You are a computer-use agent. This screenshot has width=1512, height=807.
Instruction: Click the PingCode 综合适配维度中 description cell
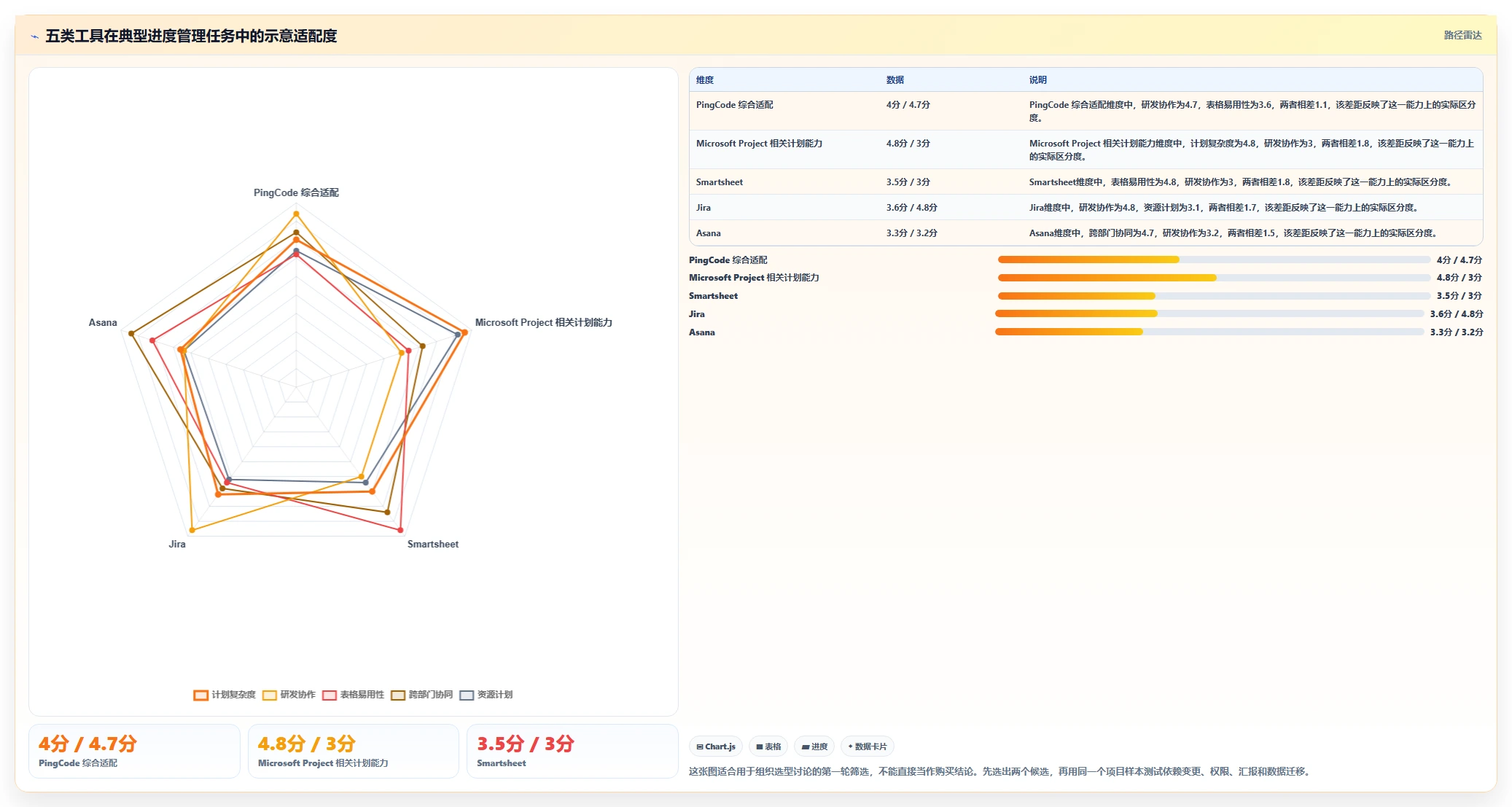1252,112
